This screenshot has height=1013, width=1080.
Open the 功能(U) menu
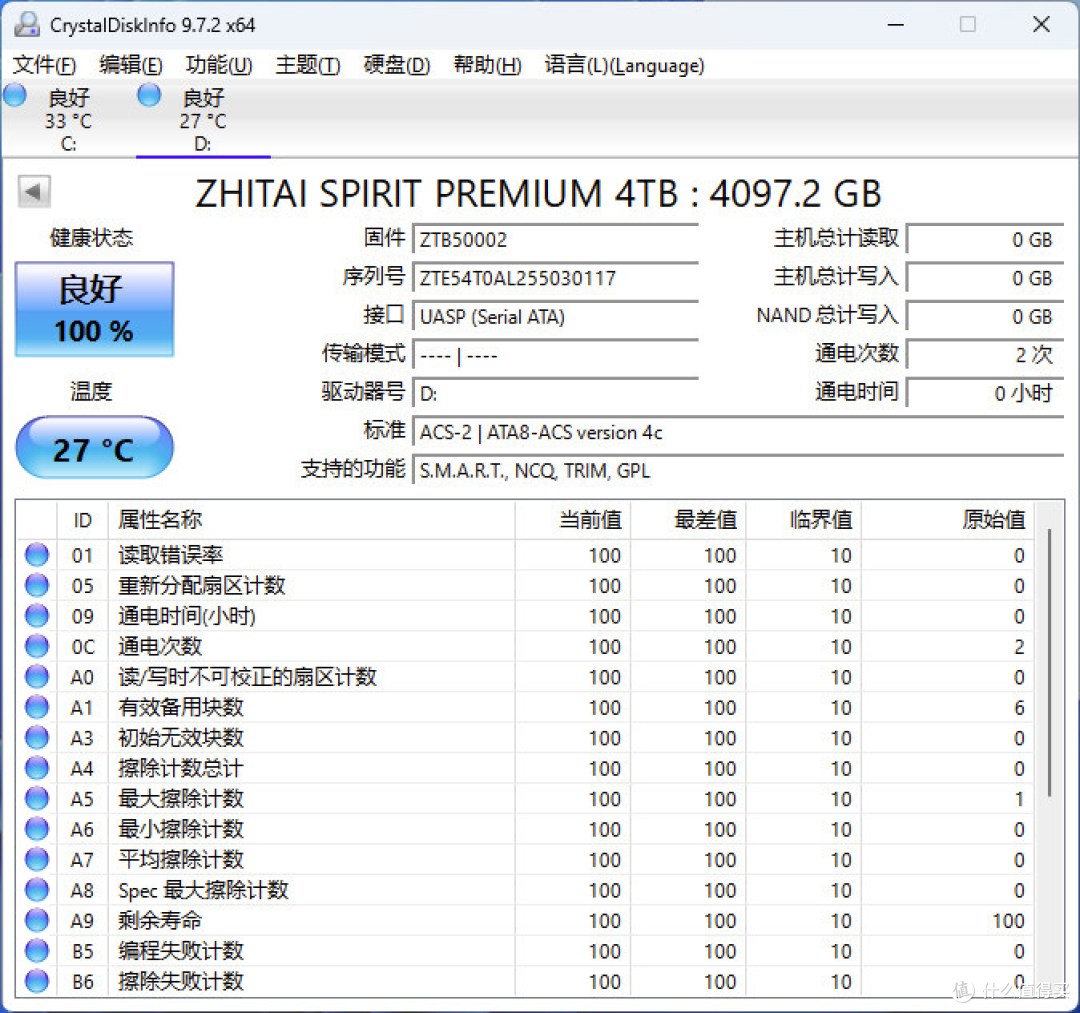[x=219, y=65]
